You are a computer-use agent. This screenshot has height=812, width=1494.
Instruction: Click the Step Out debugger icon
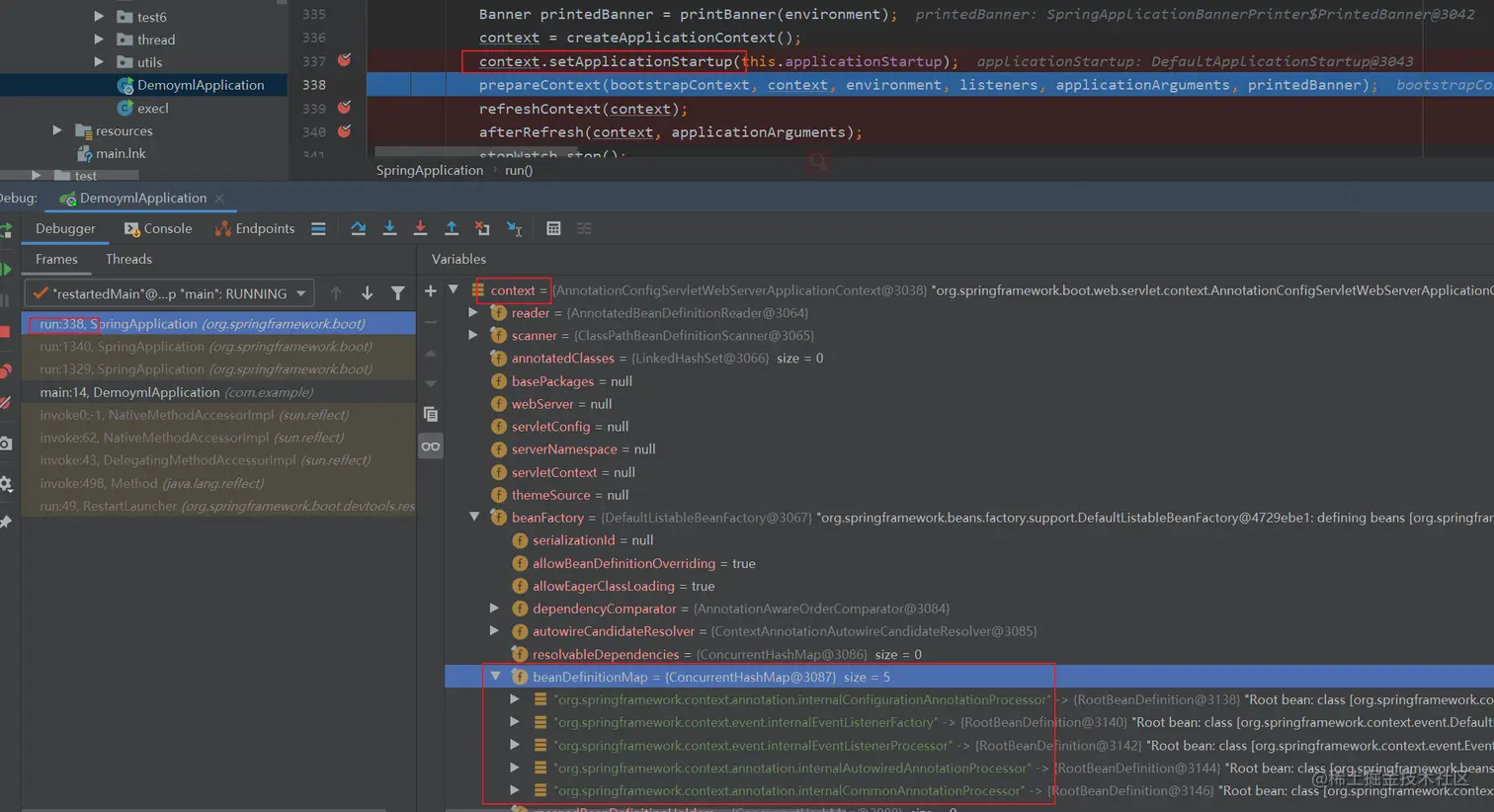(452, 229)
